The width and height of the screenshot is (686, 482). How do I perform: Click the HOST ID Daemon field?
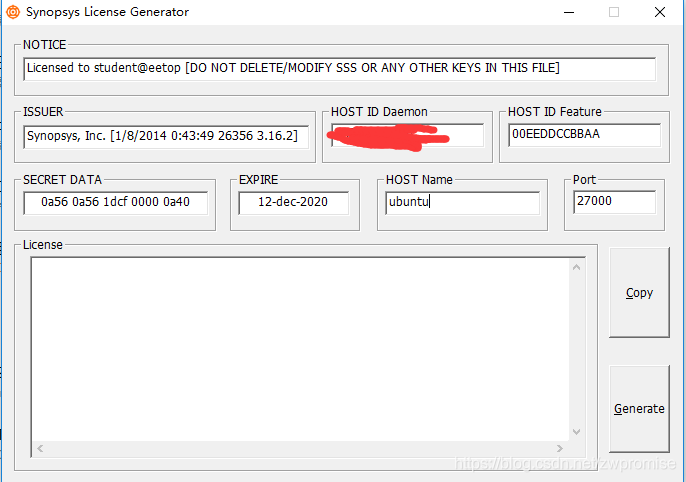[407, 135]
